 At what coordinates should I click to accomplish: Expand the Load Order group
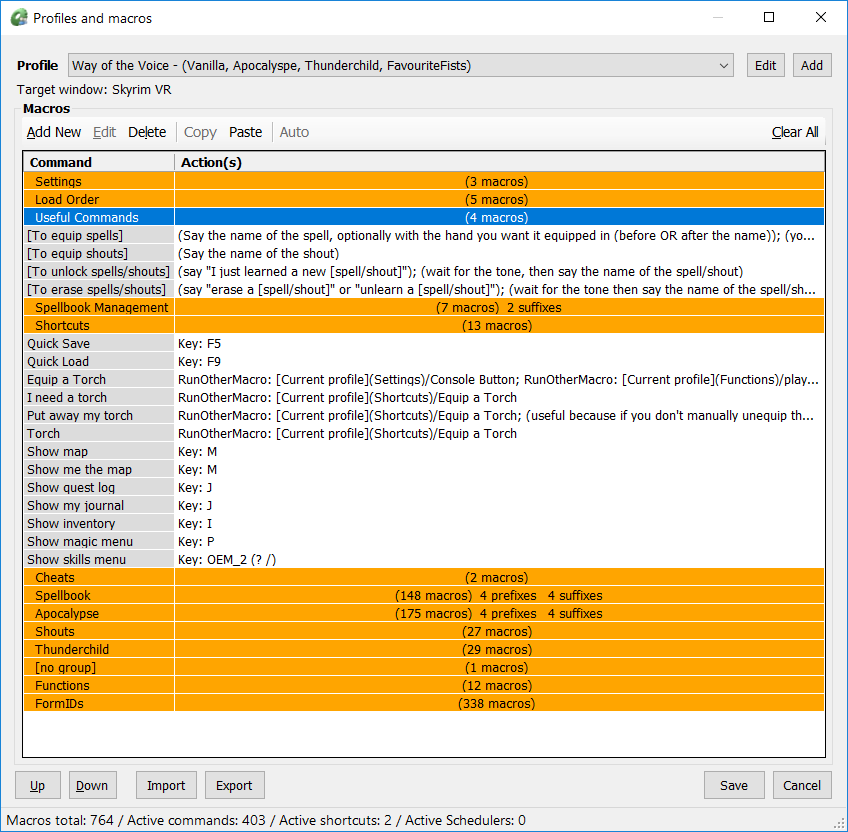(67, 200)
